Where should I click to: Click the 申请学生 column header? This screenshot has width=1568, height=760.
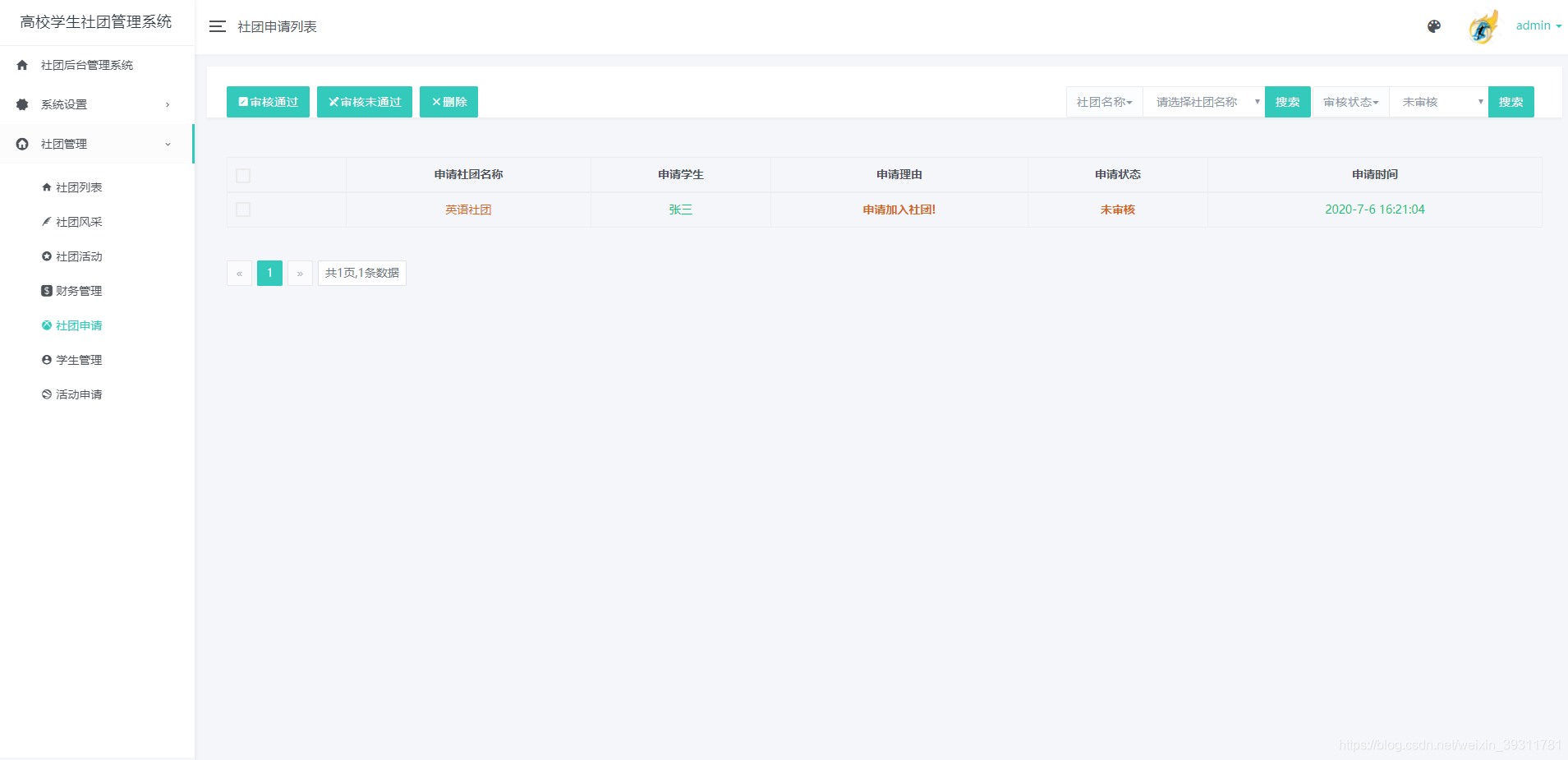(681, 174)
